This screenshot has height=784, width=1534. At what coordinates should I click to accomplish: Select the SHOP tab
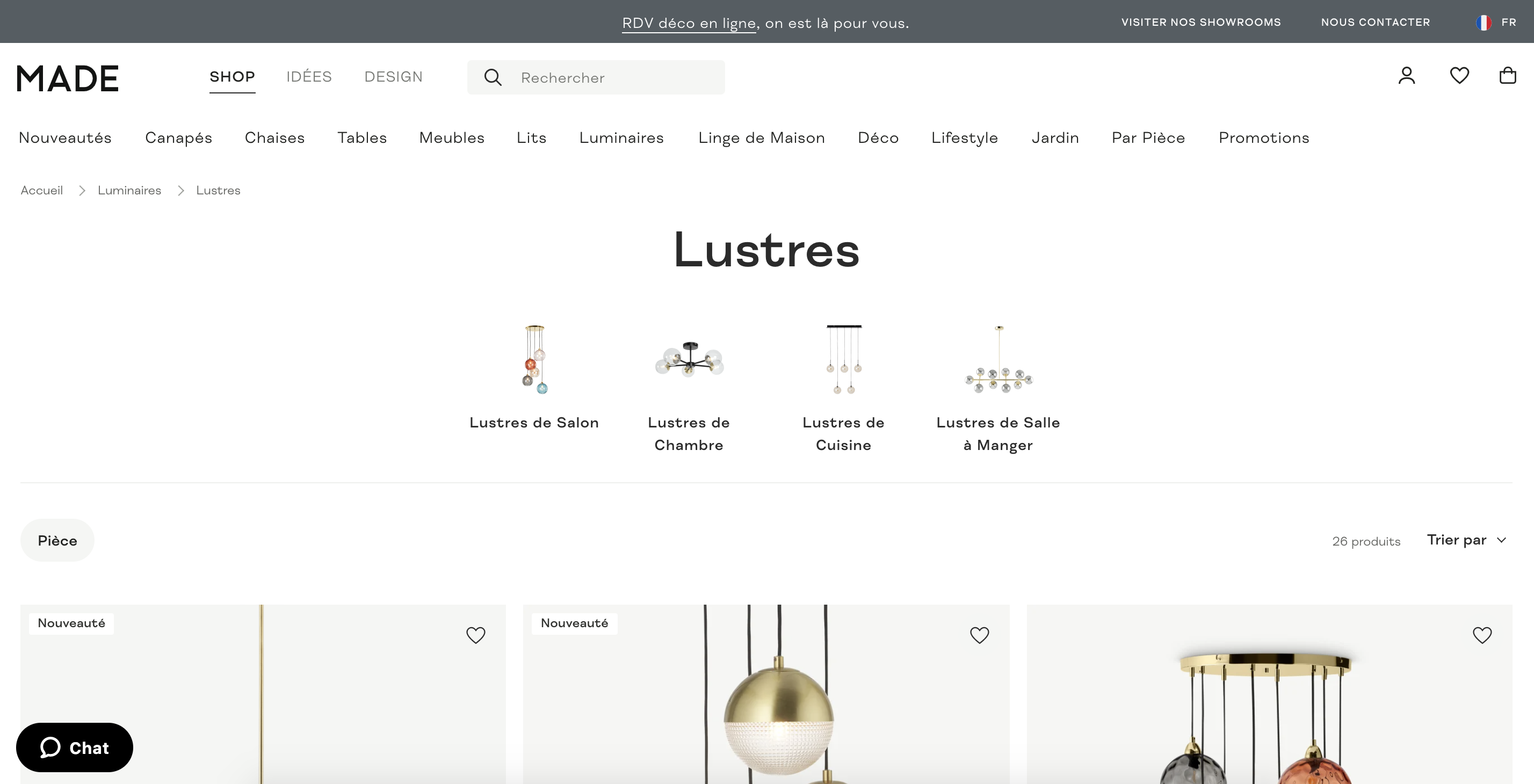[x=232, y=77]
